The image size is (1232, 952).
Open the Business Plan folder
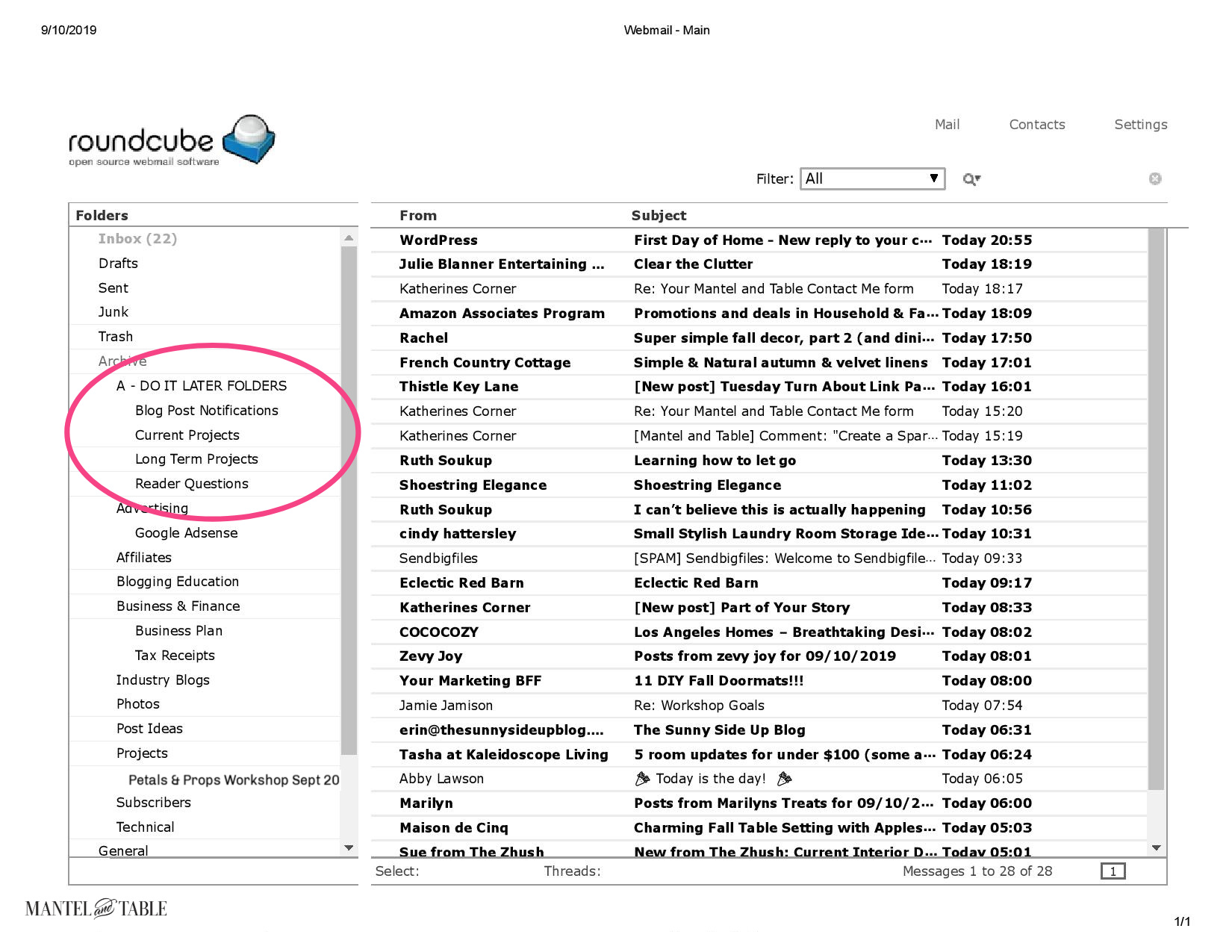(x=205, y=631)
